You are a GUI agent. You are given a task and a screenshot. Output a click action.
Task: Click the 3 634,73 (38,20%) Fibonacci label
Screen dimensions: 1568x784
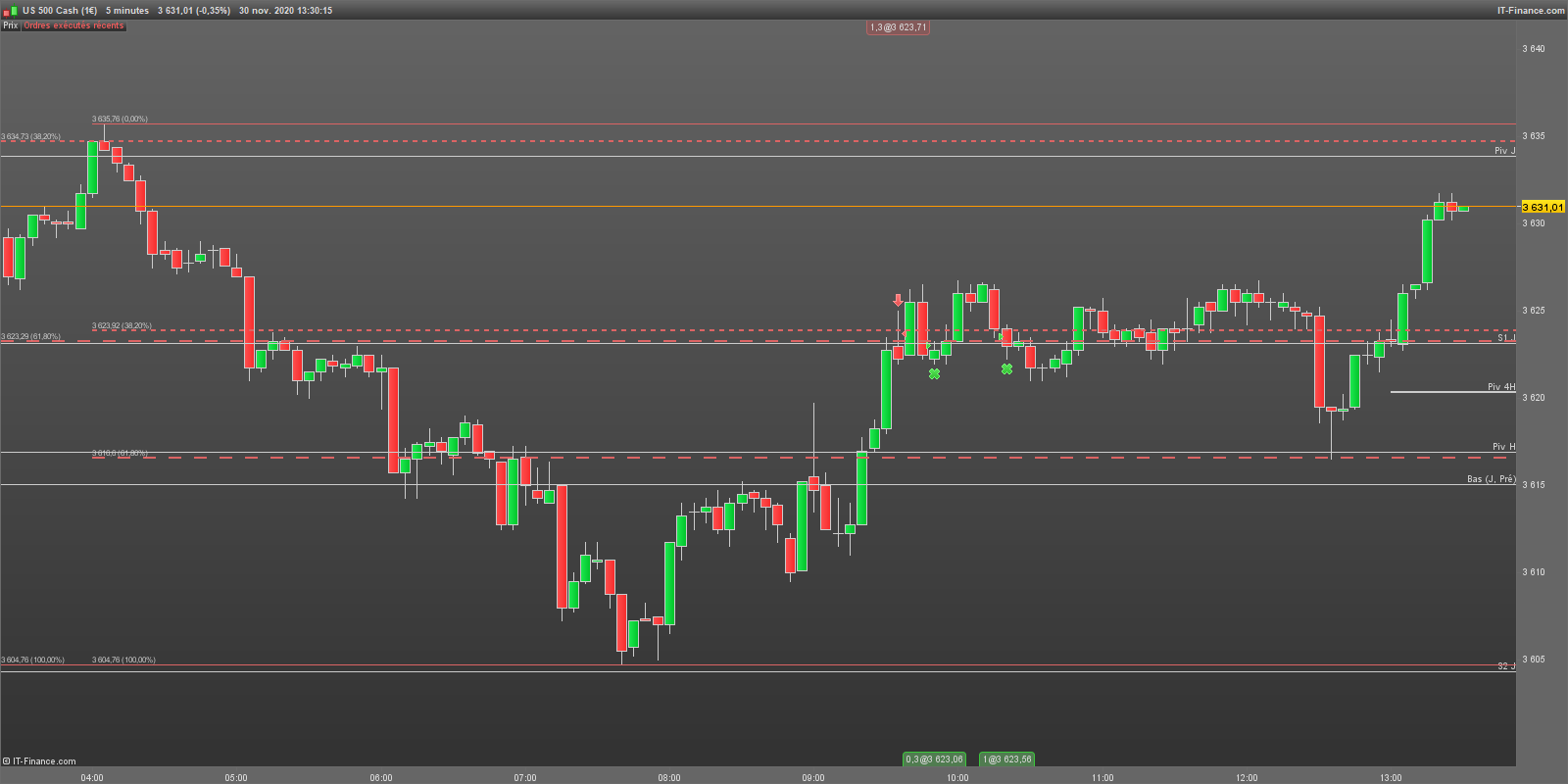click(30, 137)
